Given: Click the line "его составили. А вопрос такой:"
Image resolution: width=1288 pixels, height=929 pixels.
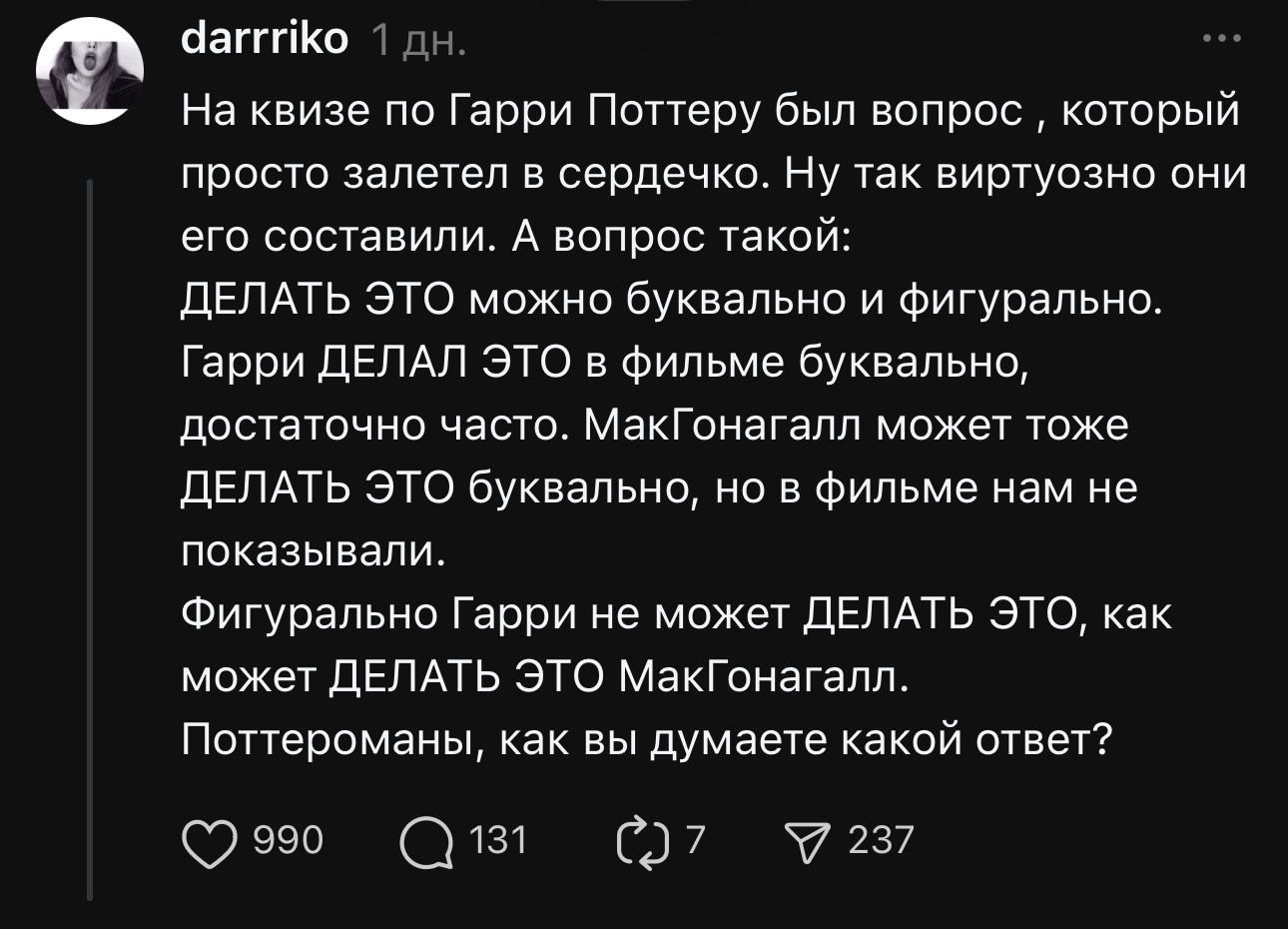Looking at the screenshot, I should click(x=514, y=237).
